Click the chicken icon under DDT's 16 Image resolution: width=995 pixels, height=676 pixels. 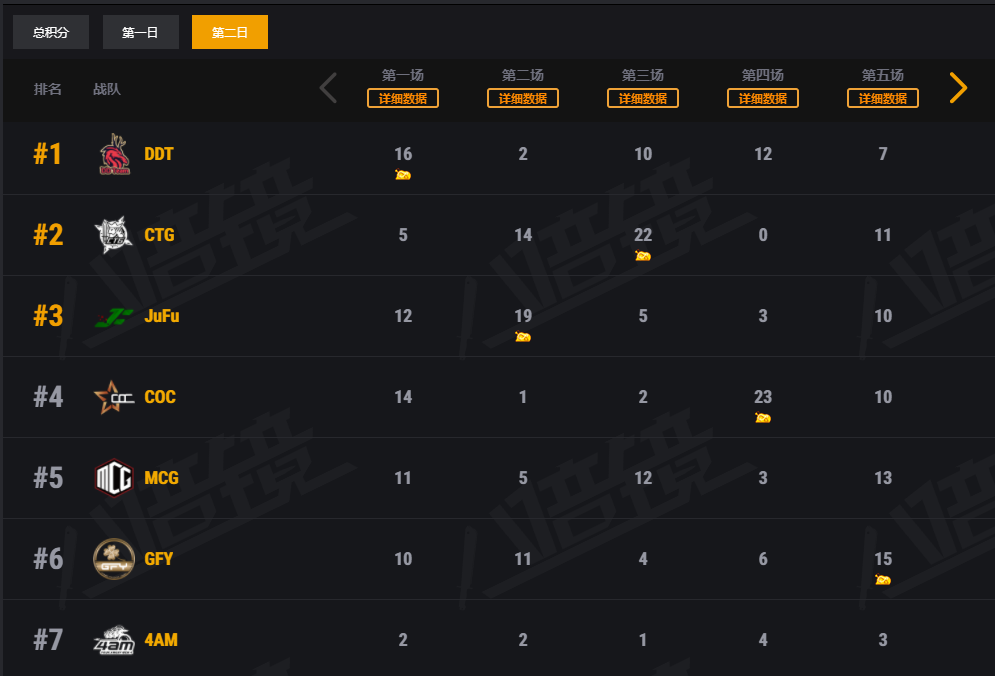403,175
